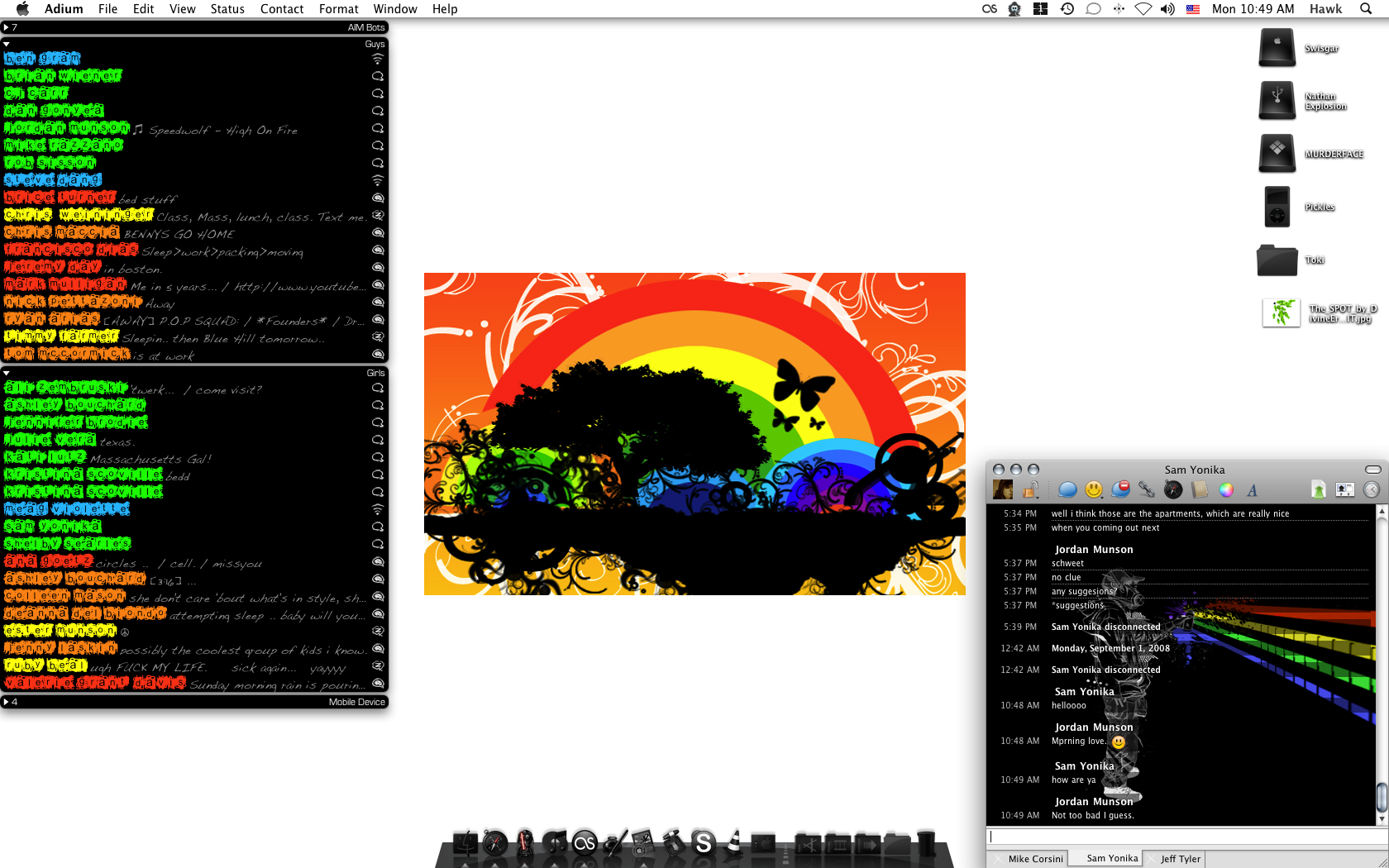Select The SPOT jpg file thumbnail
The width and height of the screenshot is (1389, 868).
coord(1281,312)
